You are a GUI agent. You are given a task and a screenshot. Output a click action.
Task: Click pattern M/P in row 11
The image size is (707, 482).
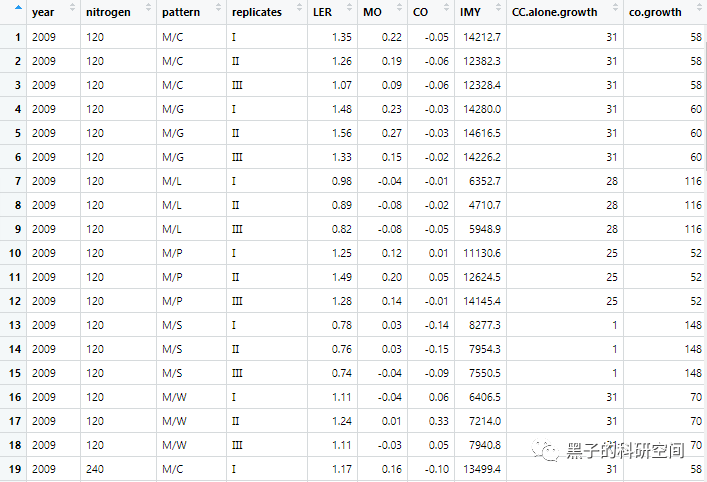point(172,277)
